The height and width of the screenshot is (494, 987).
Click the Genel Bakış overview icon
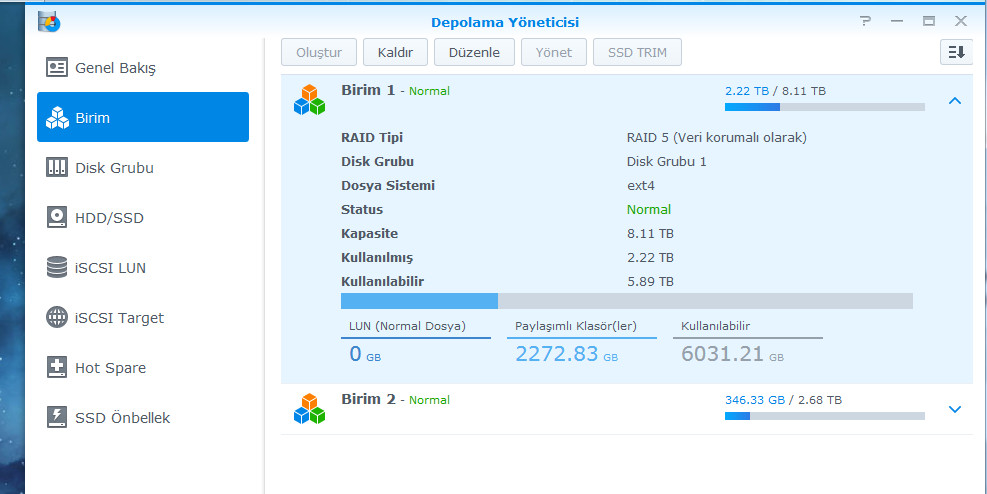[x=57, y=68]
